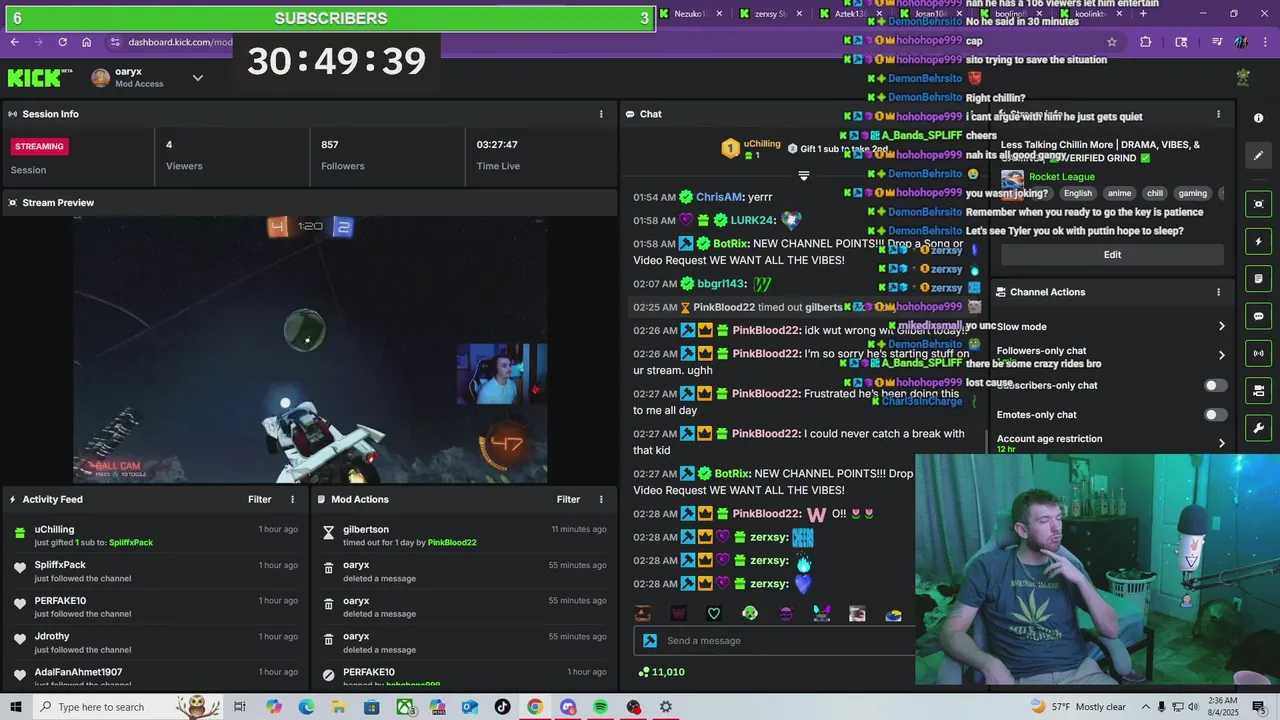Open the Stream info three-dot menu
This screenshot has width=1280, height=720.
pyautogui.click(x=1218, y=114)
